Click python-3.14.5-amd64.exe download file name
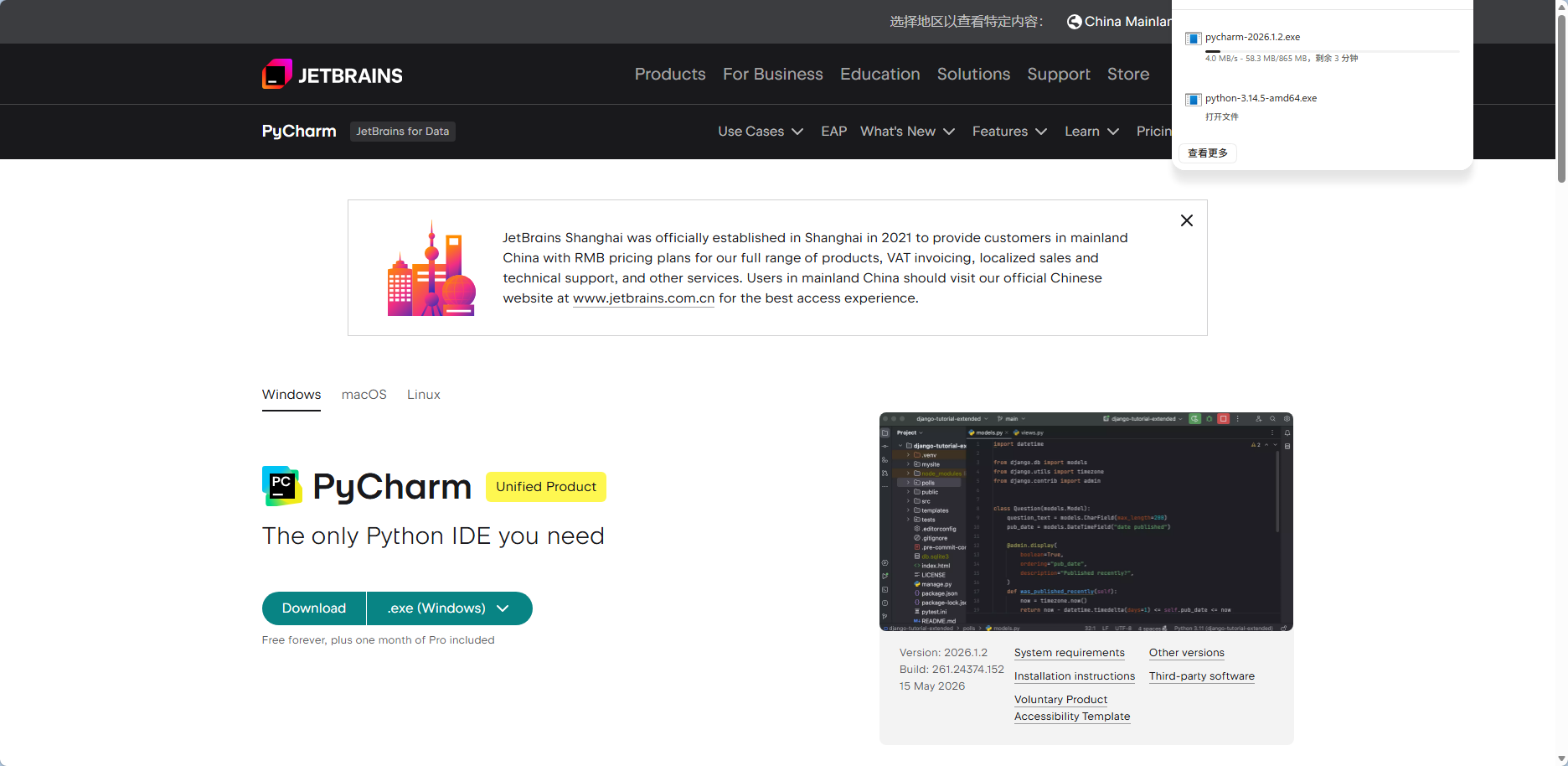1568x766 pixels. pyautogui.click(x=1261, y=99)
